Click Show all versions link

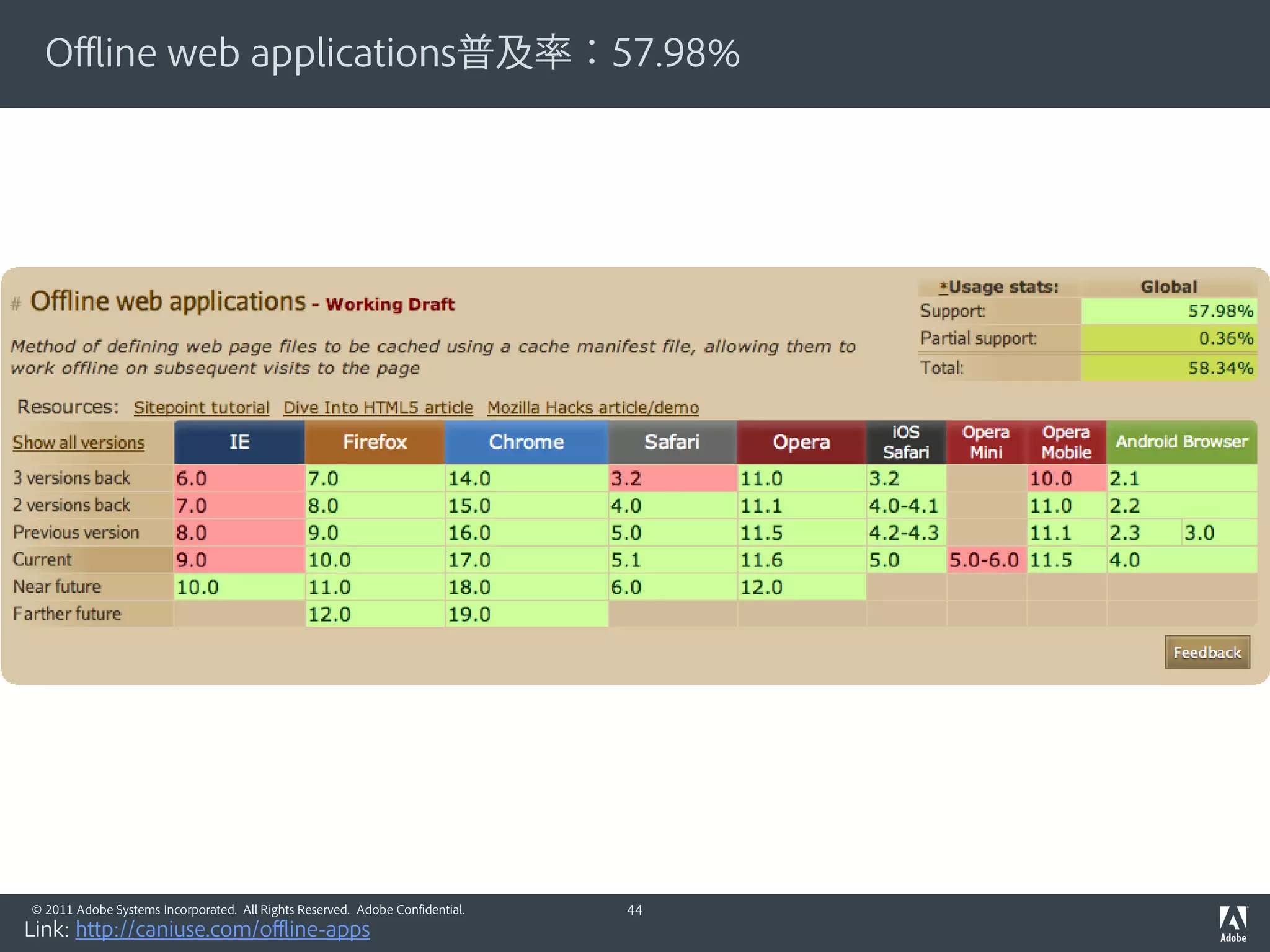pos(79,443)
